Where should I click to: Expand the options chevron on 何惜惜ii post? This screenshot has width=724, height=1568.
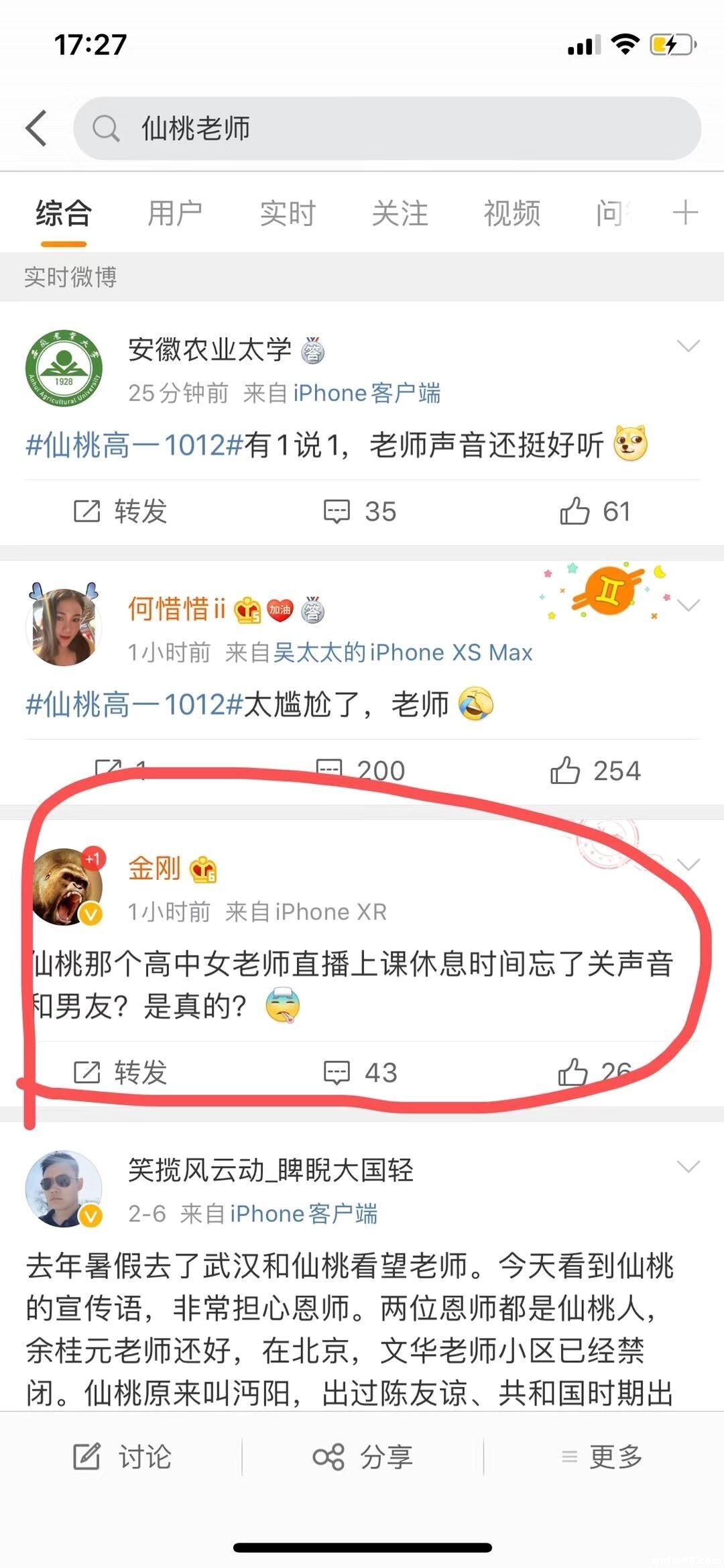click(x=688, y=606)
